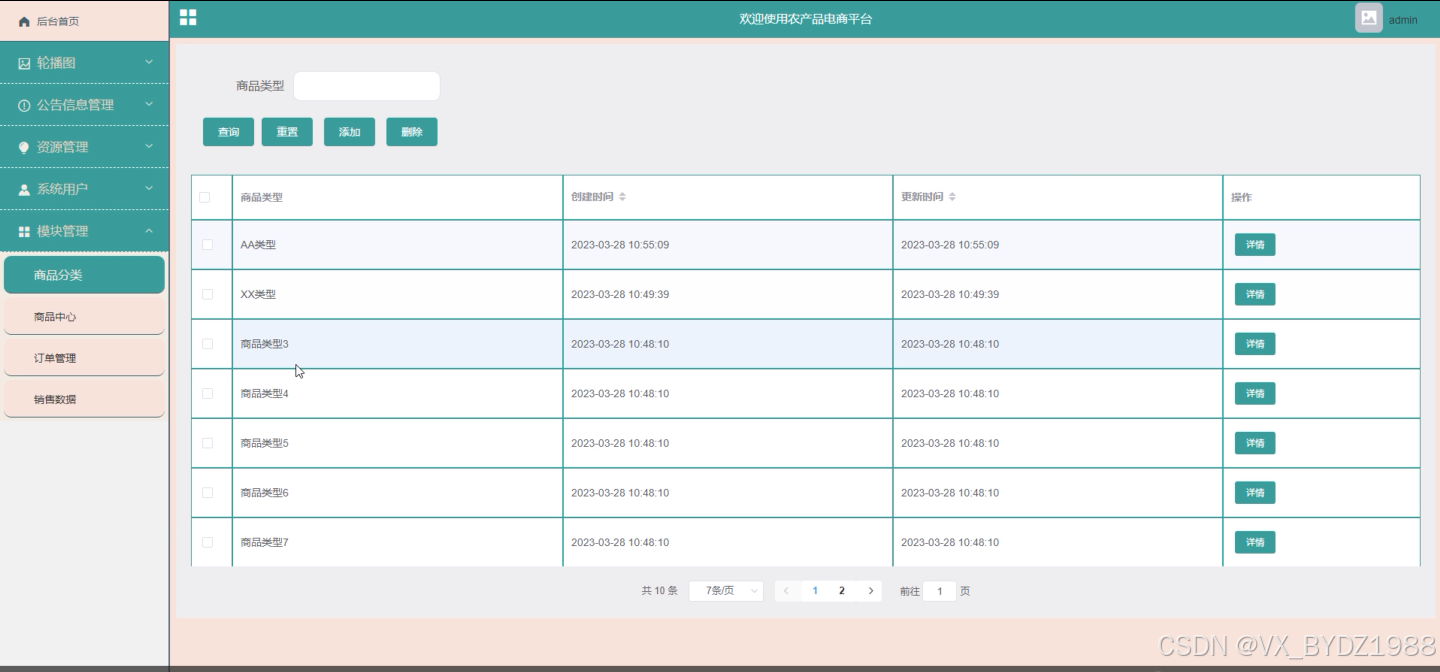Focus the 商品类型 search input field

(x=366, y=86)
